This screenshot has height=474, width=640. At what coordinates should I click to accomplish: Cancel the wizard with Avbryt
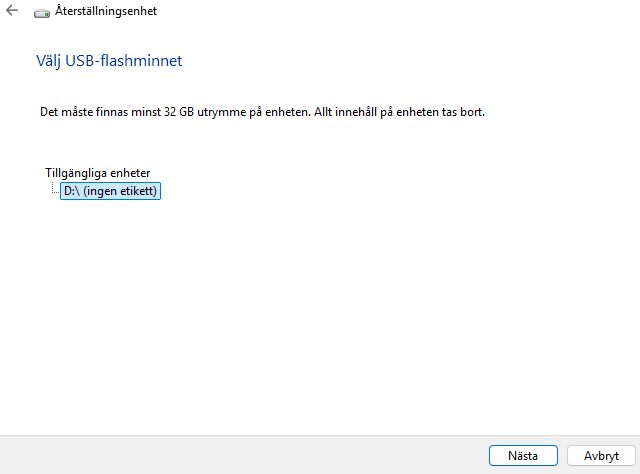(x=601, y=455)
